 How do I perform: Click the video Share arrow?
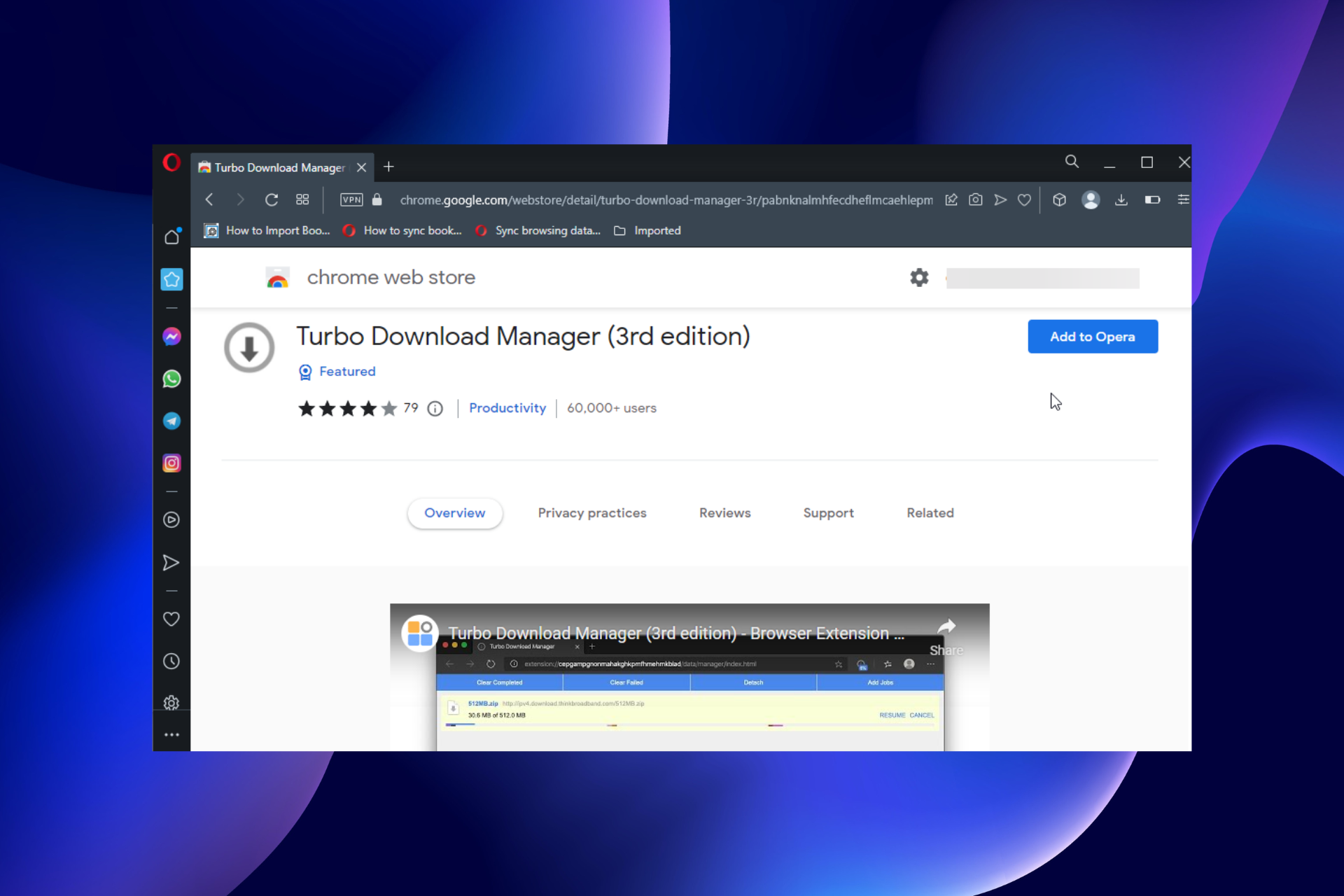coord(946,636)
